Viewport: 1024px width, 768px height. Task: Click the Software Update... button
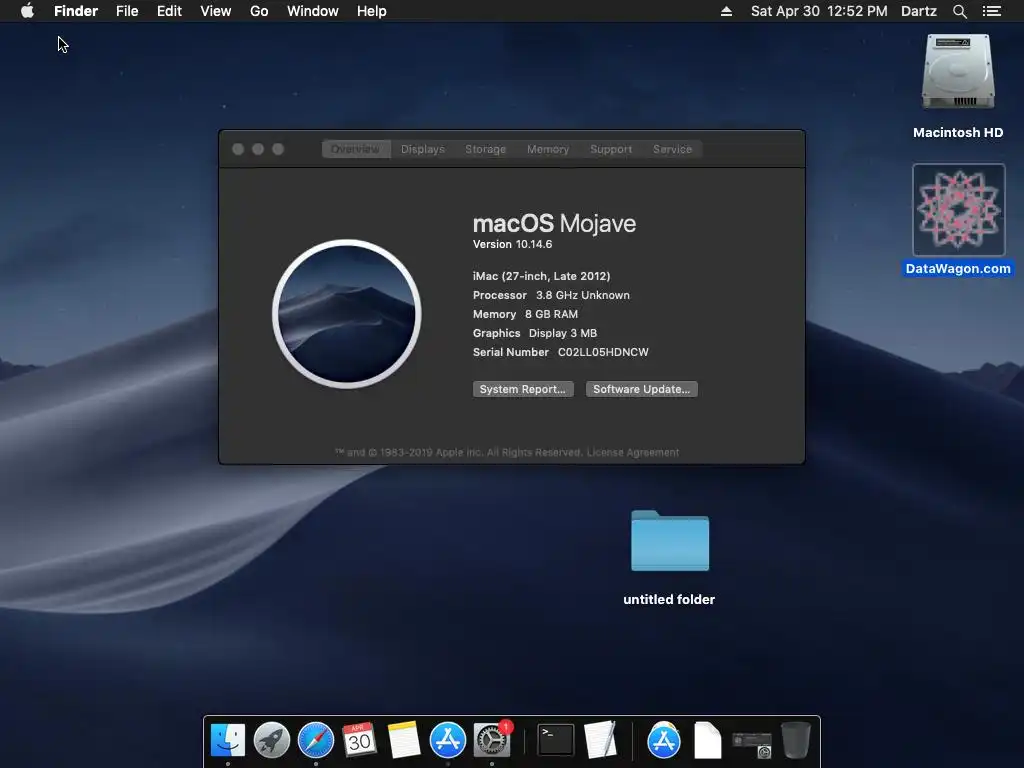(x=641, y=389)
